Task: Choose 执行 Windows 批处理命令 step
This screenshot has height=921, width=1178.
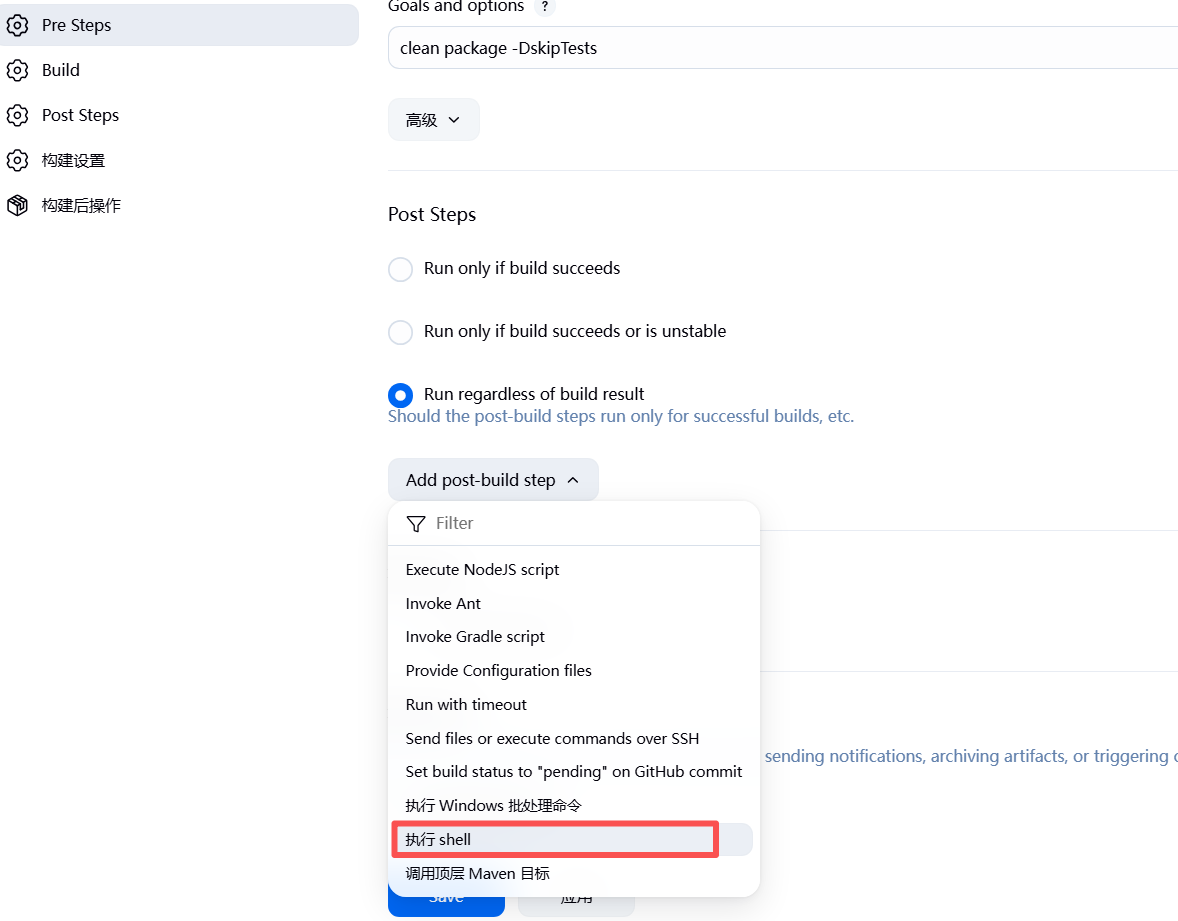Action: coord(574,805)
